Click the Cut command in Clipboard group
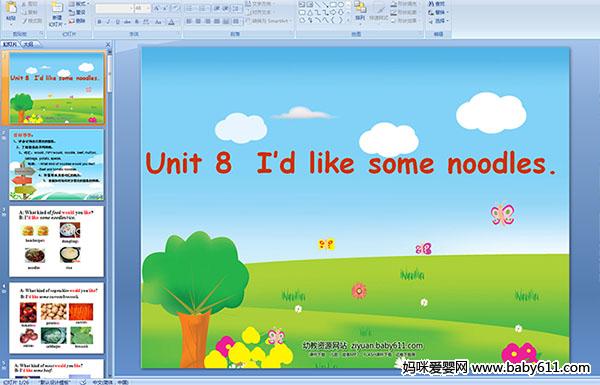Image resolution: width=600 pixels, height=385 pixels. [30, 4]
